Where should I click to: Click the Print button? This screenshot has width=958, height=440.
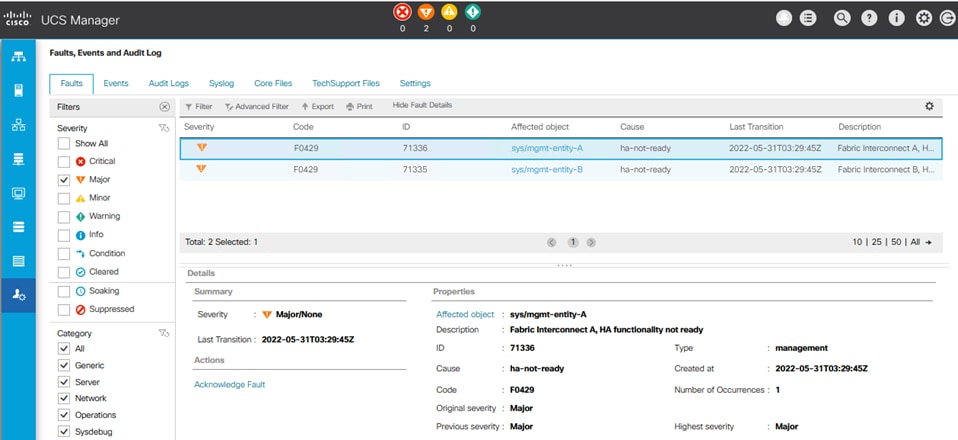click(359, 106)
